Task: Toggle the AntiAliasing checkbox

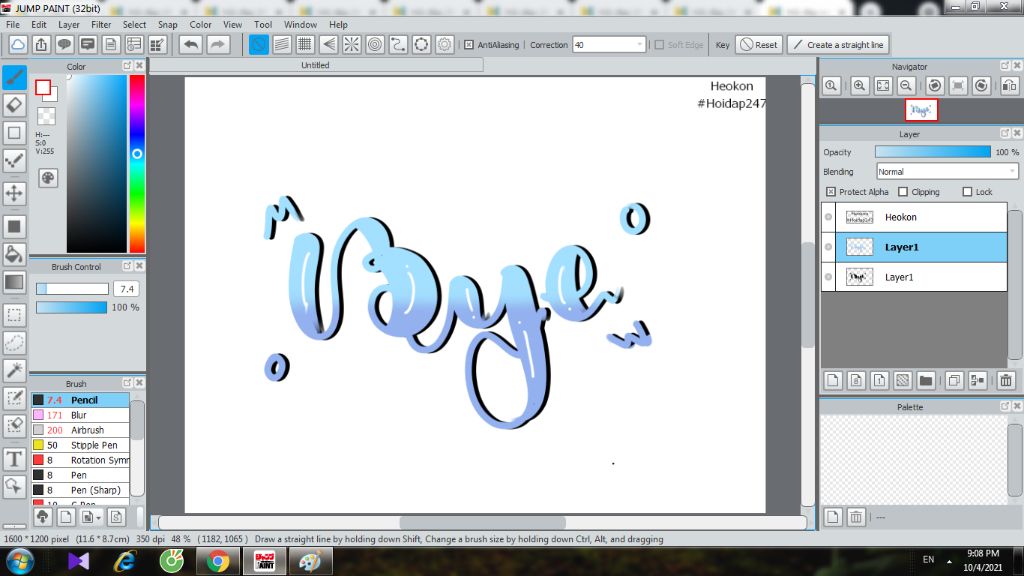Action: pyautogui.click(x=469, y=45)
